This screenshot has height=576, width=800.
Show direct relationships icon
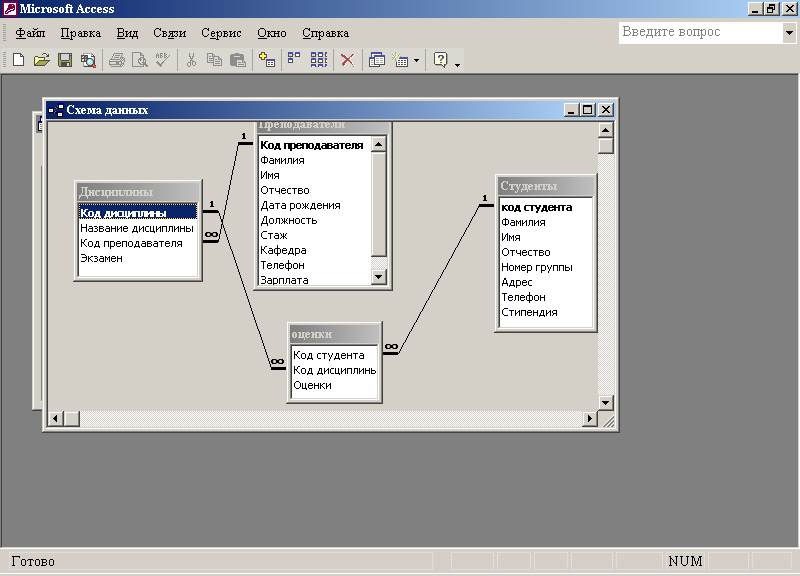[293, 59]
